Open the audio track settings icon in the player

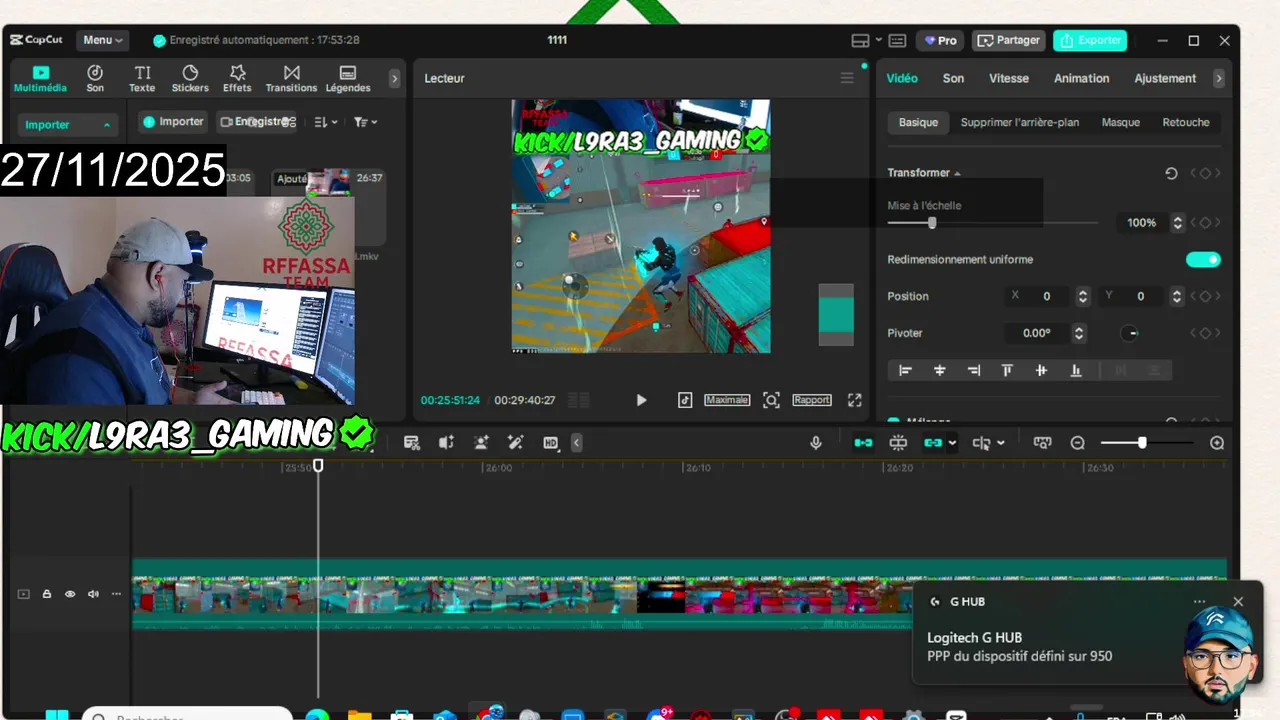coord(685,400)
